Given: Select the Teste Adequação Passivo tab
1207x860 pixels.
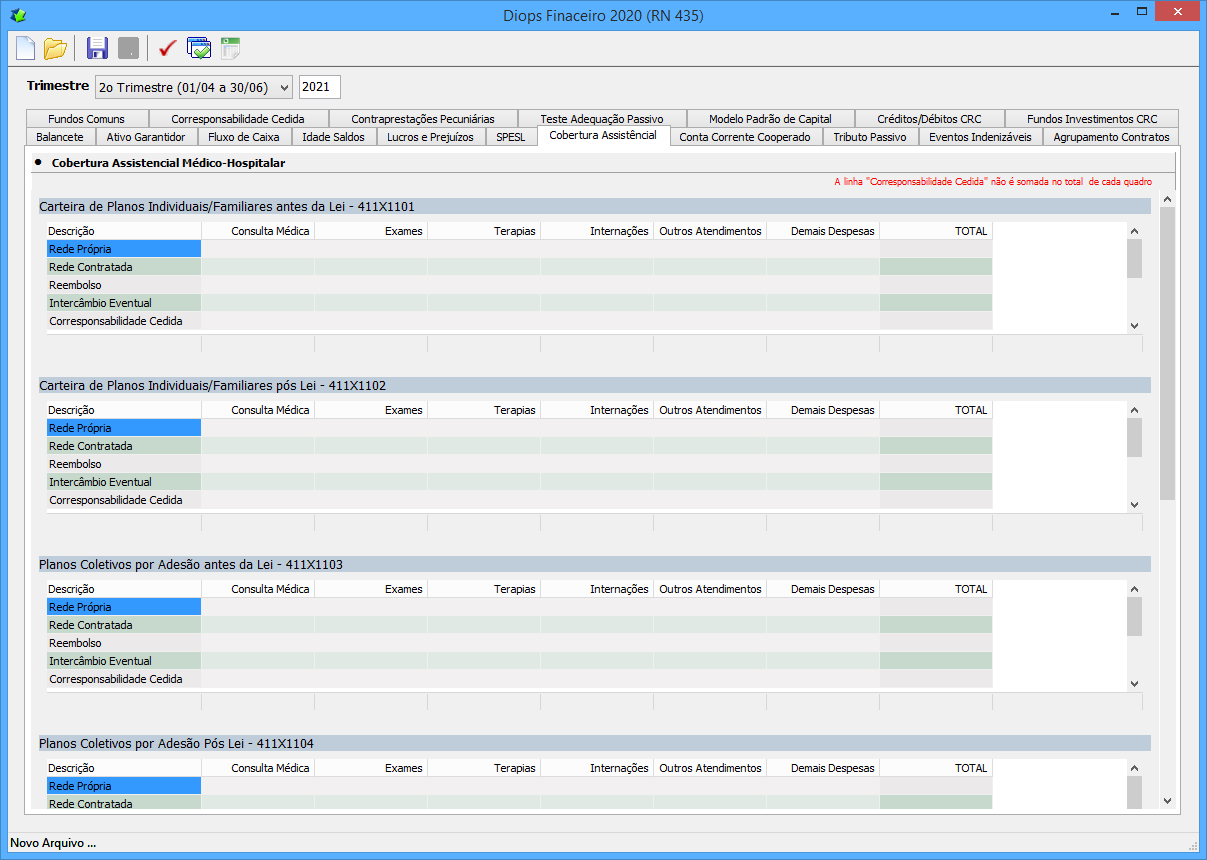Looking at the screenshot, I should point(602,118).
